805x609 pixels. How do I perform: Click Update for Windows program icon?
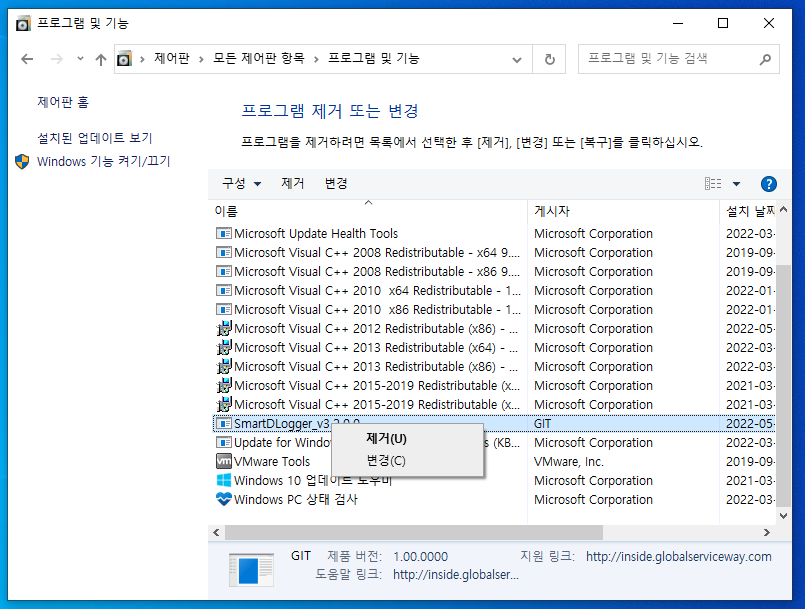pos(223,443)
